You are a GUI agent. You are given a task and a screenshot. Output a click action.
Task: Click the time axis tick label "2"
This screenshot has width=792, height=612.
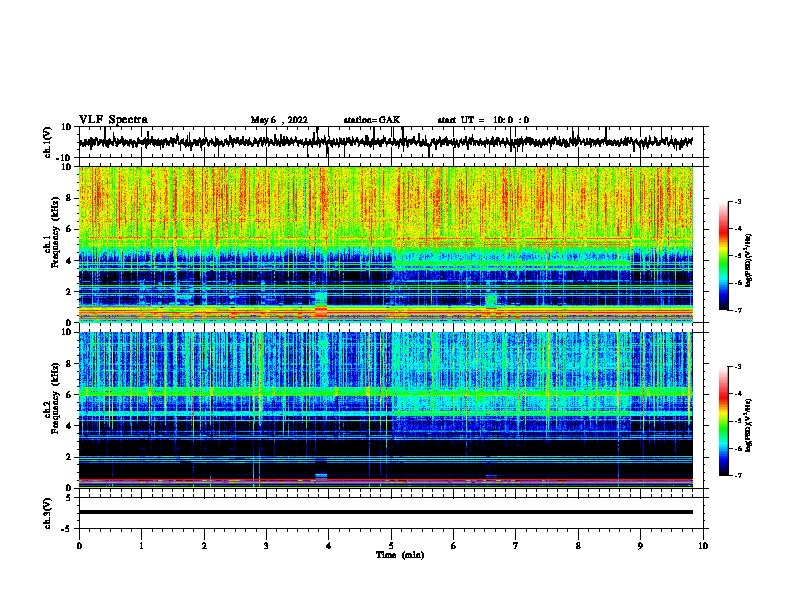point(204,546)
